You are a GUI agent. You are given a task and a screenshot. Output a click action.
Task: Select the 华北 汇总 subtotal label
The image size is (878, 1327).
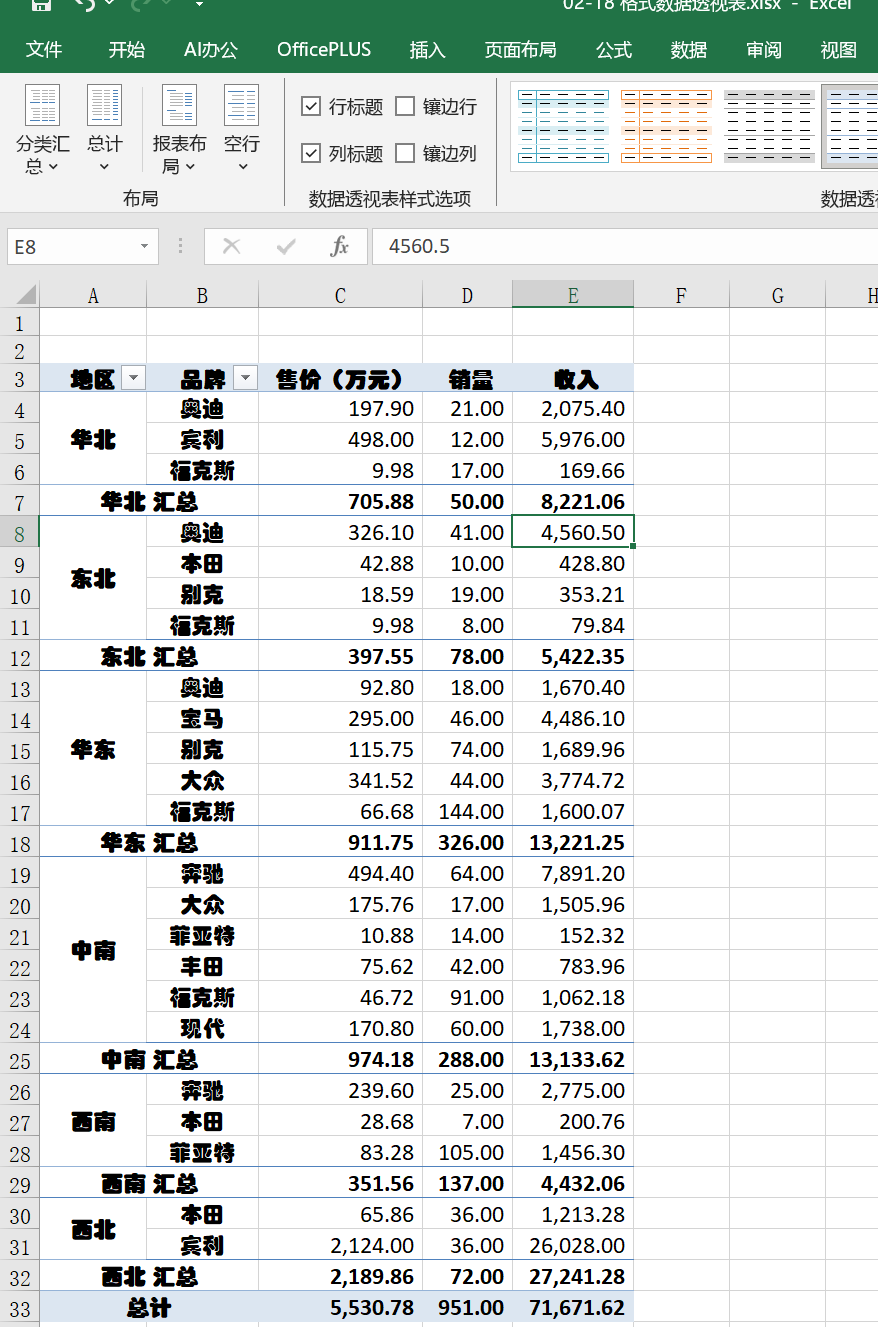pyautogui.click(x=149, y=501)
